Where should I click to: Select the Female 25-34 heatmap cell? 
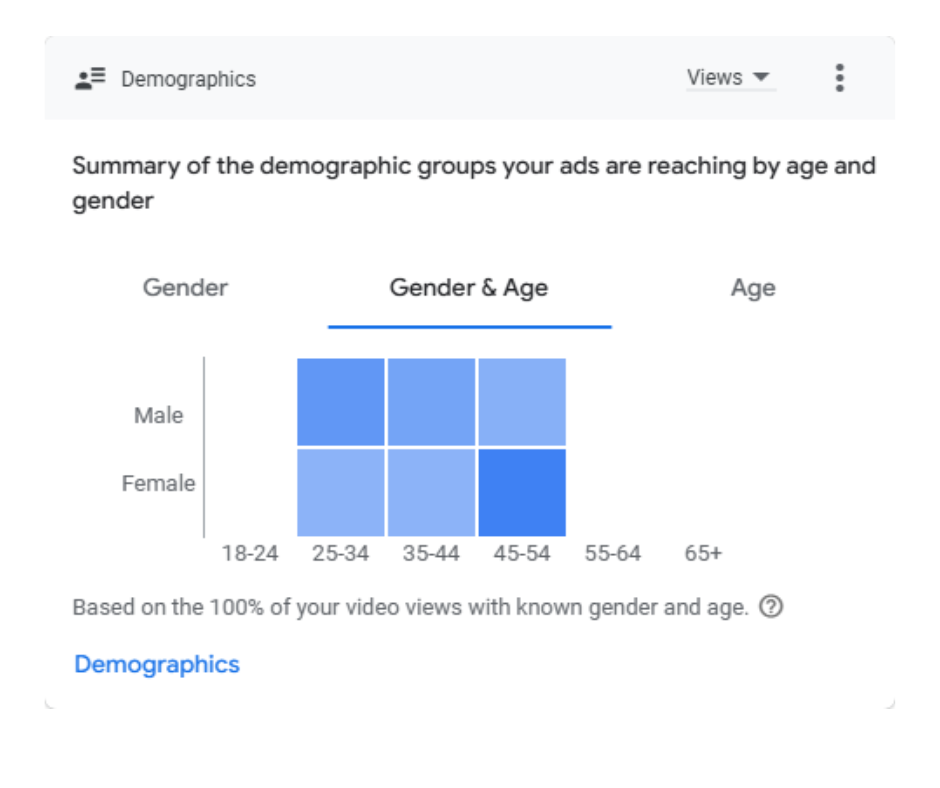(341, 492)
